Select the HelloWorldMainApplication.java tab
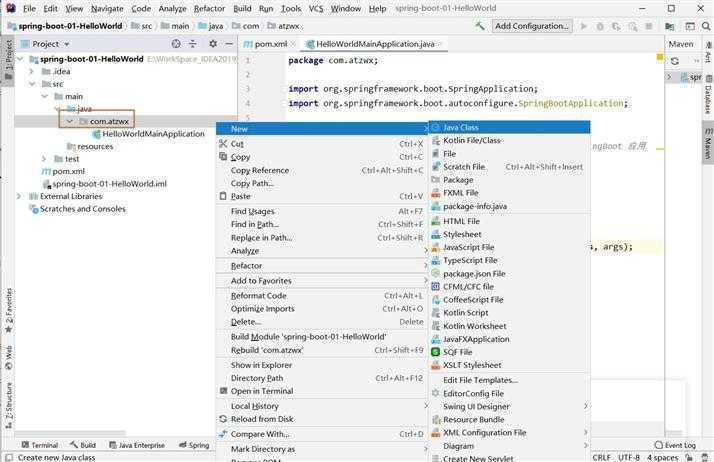 pyautogui.click(x=375, y=44)
